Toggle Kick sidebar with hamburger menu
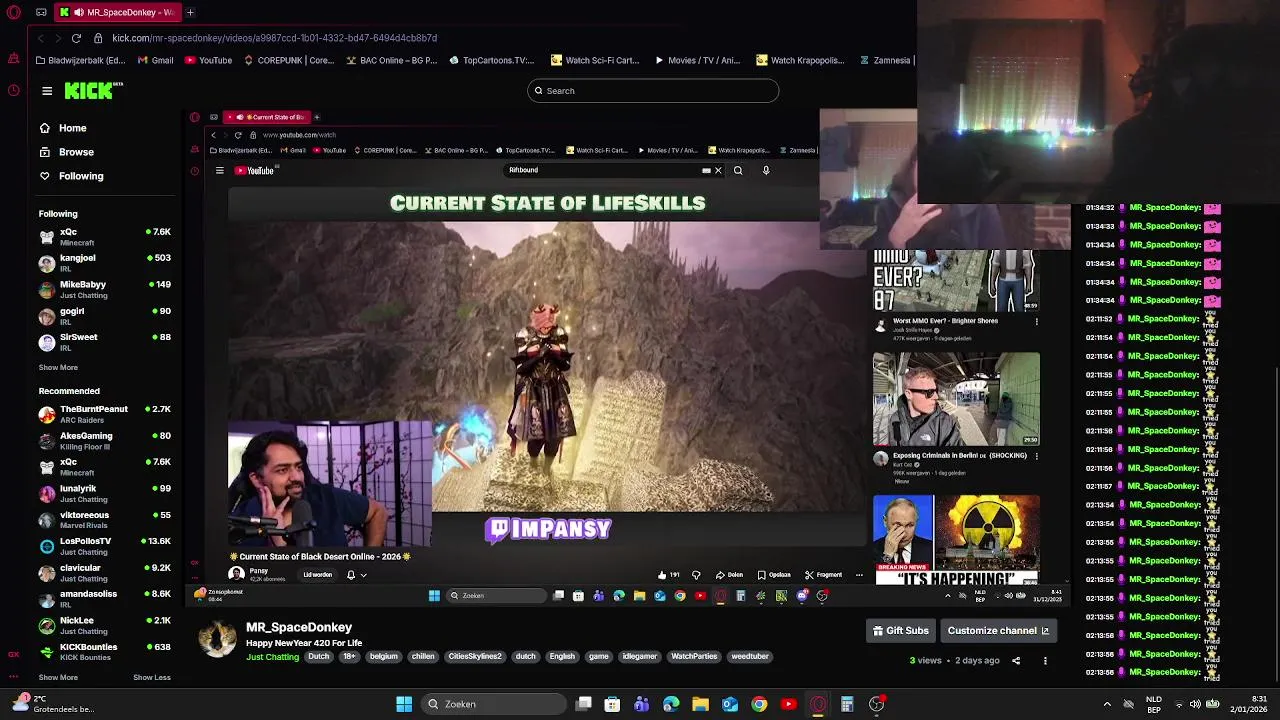 pos(47,91)
